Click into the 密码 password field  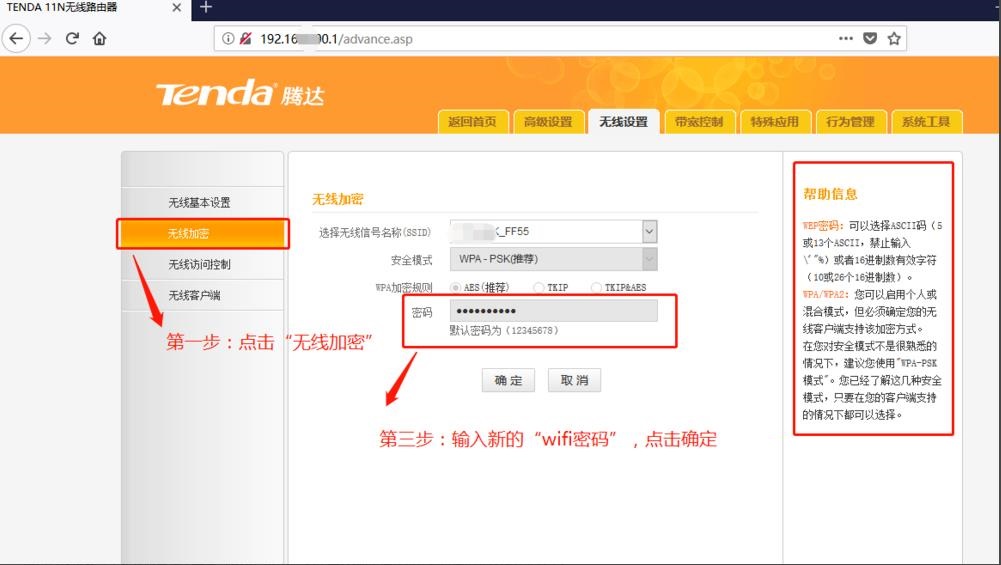coord(553,311)
